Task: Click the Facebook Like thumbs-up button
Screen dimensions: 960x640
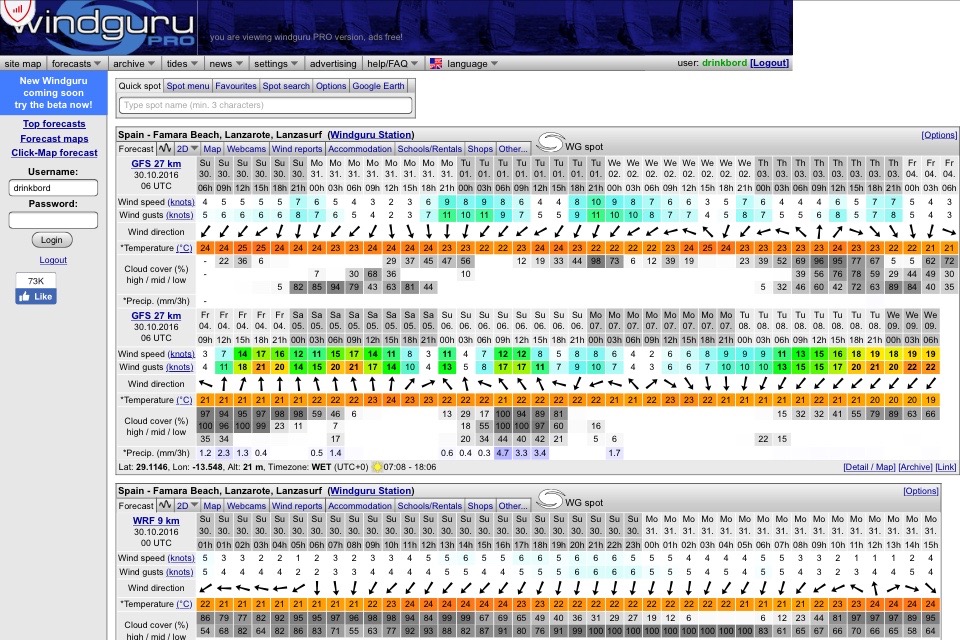Action: pos(36,296)
